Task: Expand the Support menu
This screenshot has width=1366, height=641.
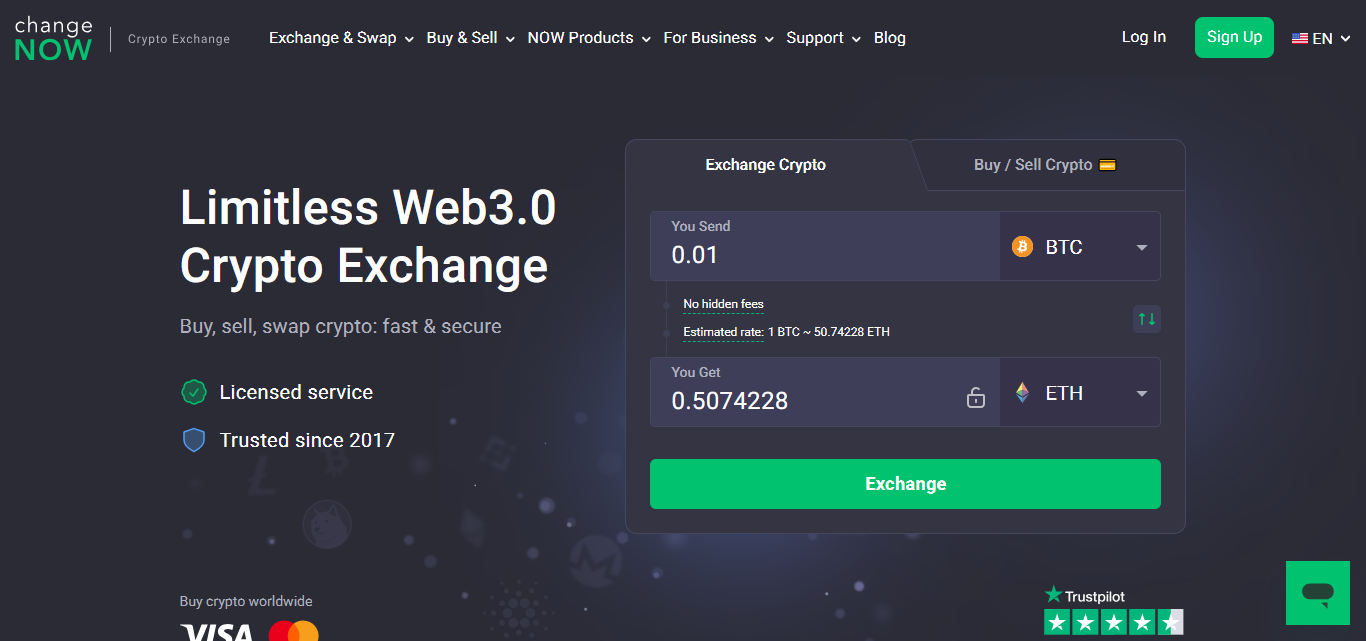Action: 823,38
